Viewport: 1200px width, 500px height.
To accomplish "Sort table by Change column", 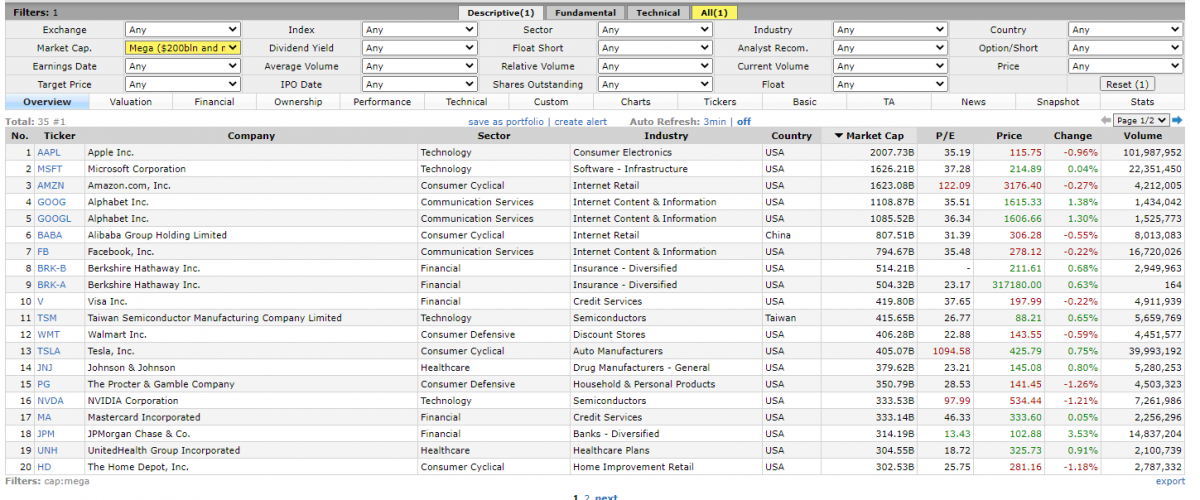I will pyautogui.click(x=1073, y=136).
